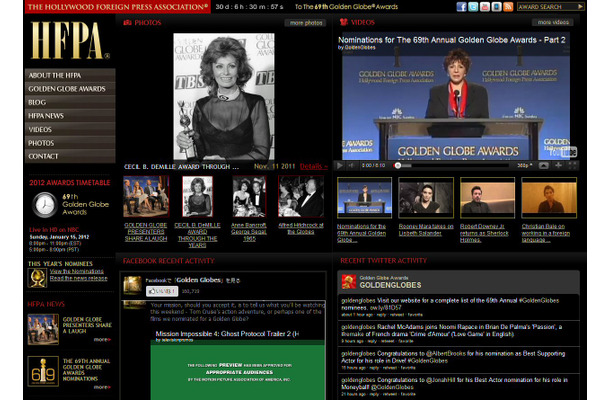Open Christian Bale foreign language video thumbnail
The image size is (610, 400).
549,198
